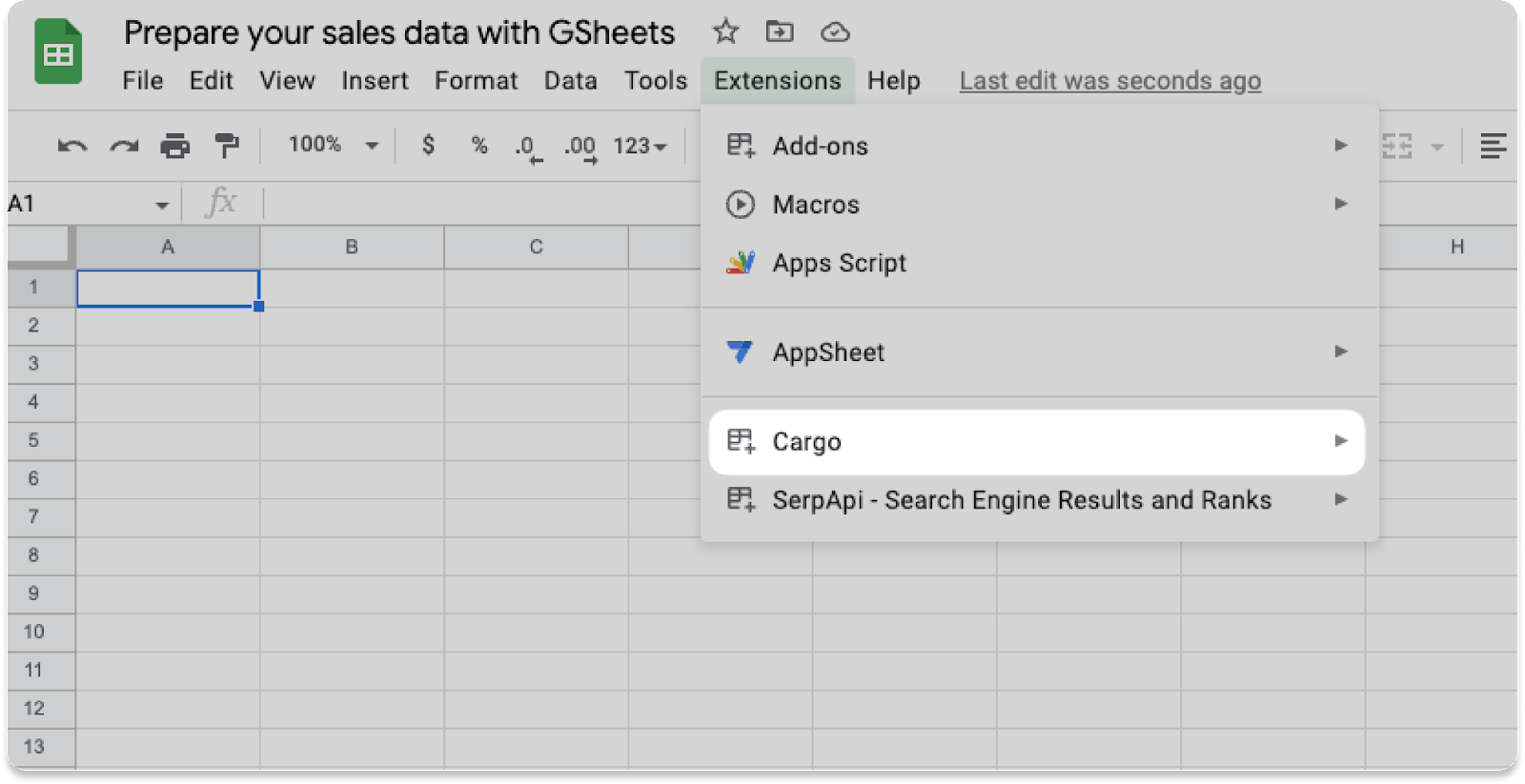
Task: Decrease decimal places
Action: point(528,149)
